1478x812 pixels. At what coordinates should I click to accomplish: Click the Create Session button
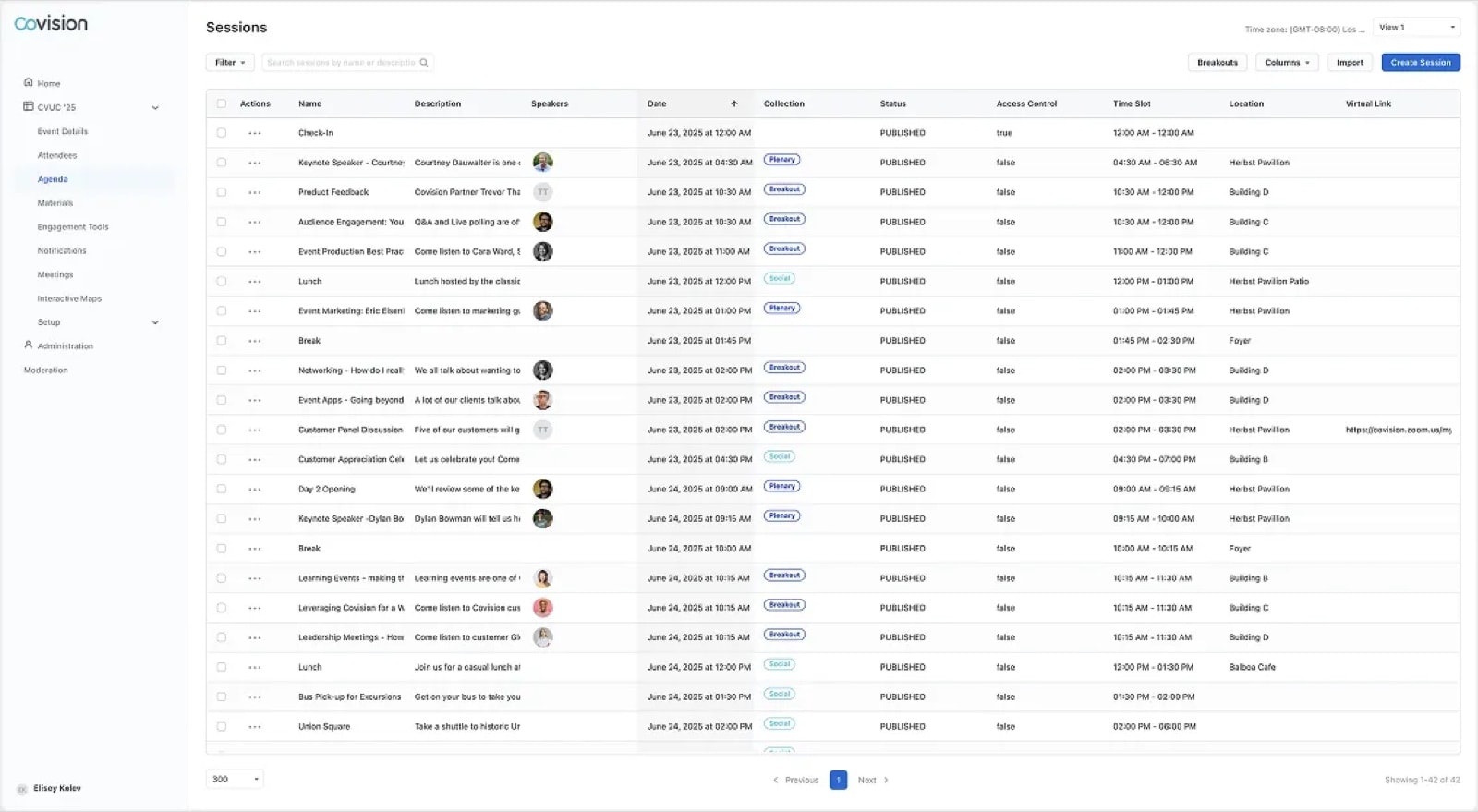1421,63
